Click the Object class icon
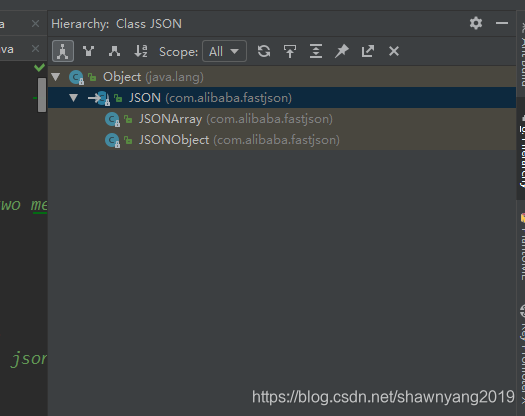This screenshot has width=525, height=416. point(76,77)
